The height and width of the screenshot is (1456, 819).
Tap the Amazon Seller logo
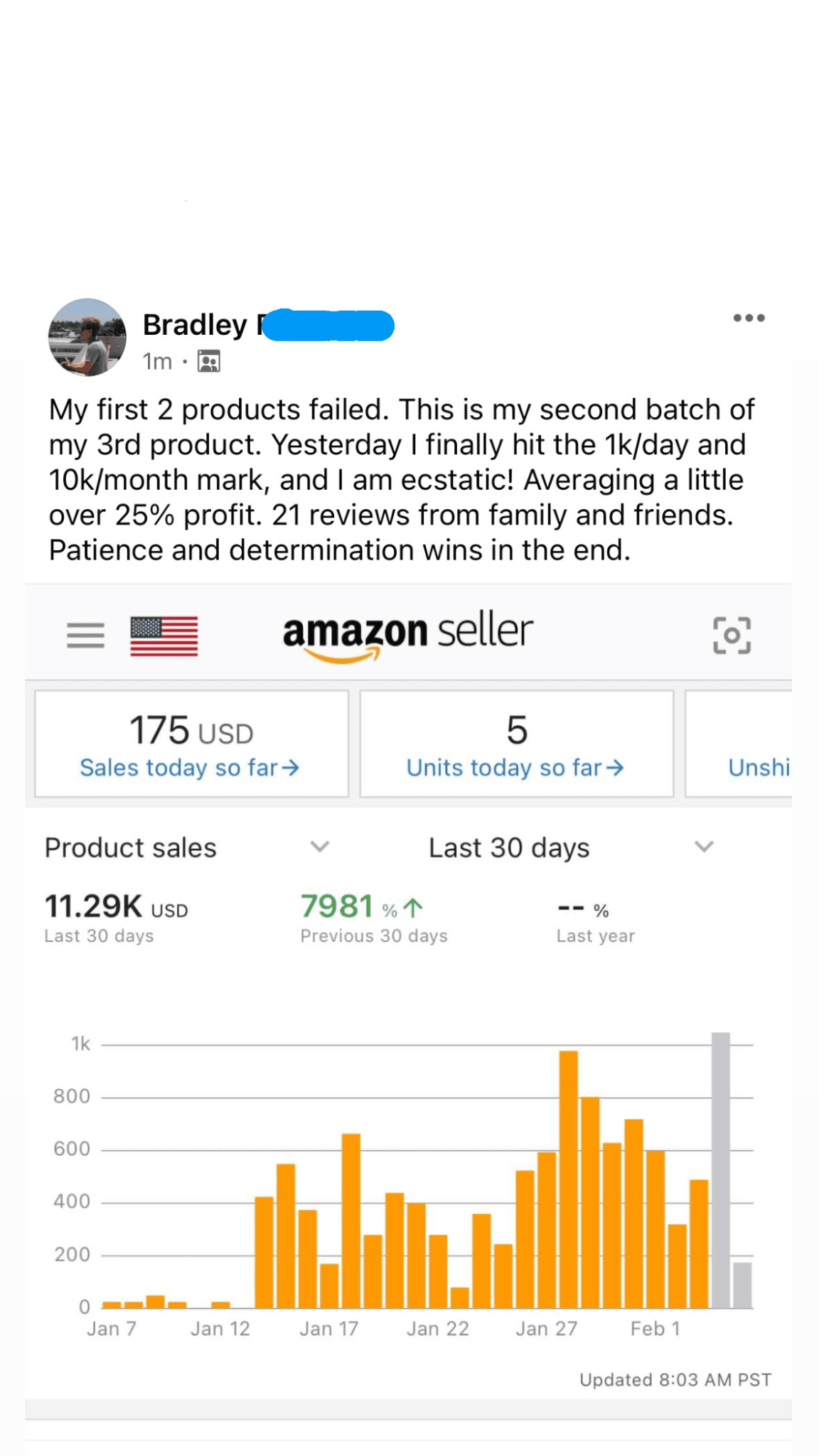tap(407, 634)
